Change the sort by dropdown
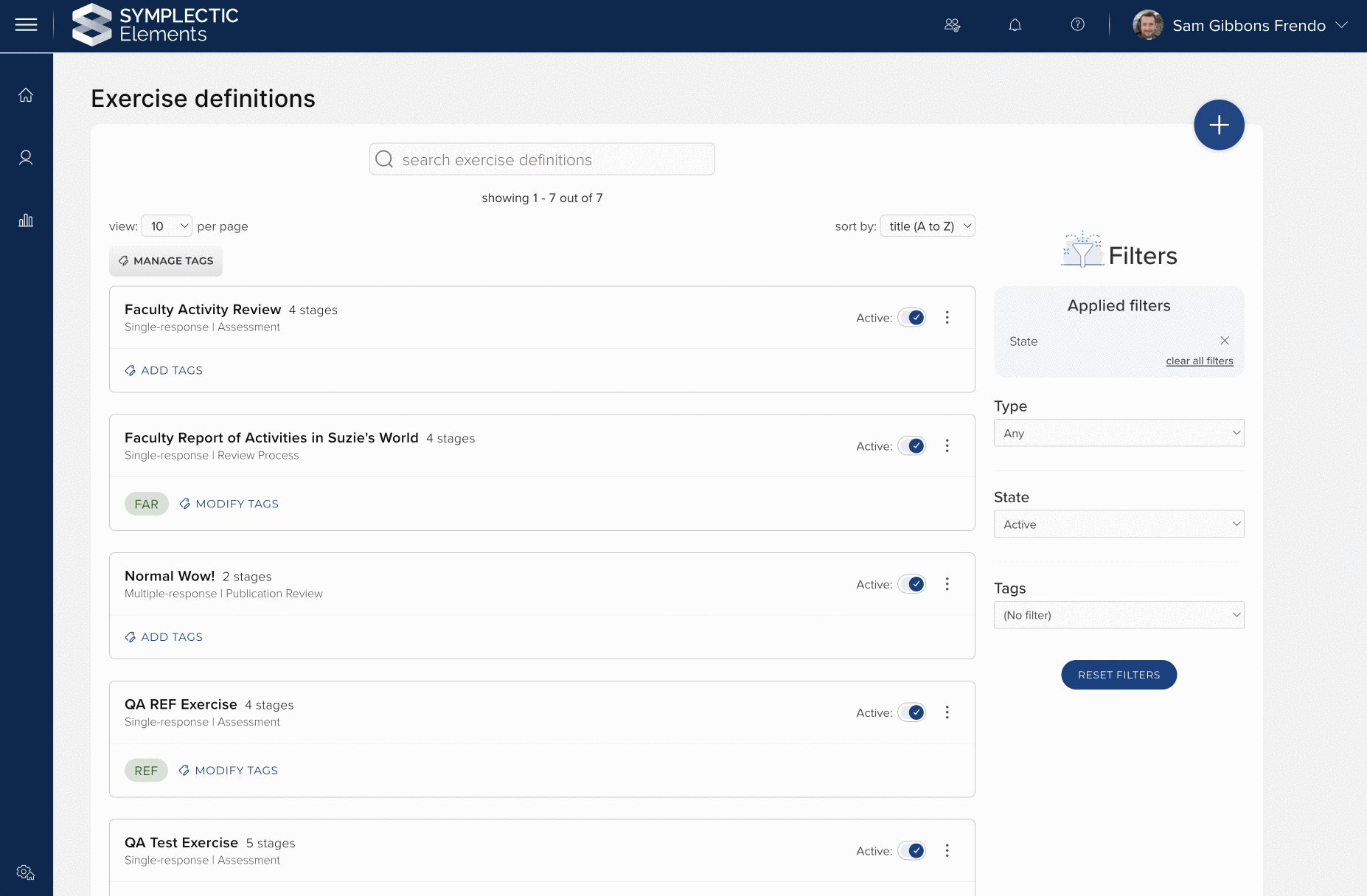The image size is (1367, 896). click(x=927, y=226)
